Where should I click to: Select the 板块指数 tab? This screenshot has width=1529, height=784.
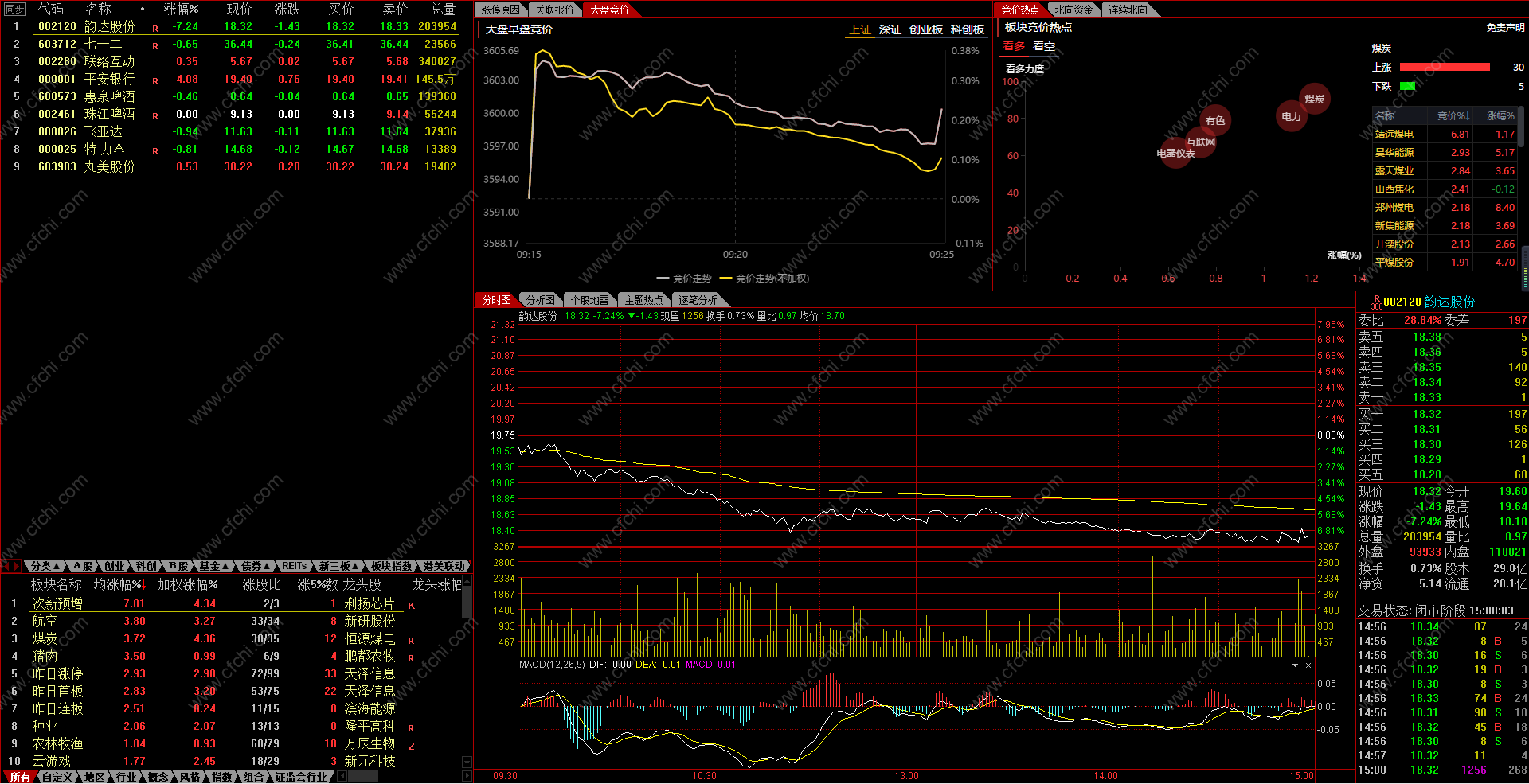(391, 566)
